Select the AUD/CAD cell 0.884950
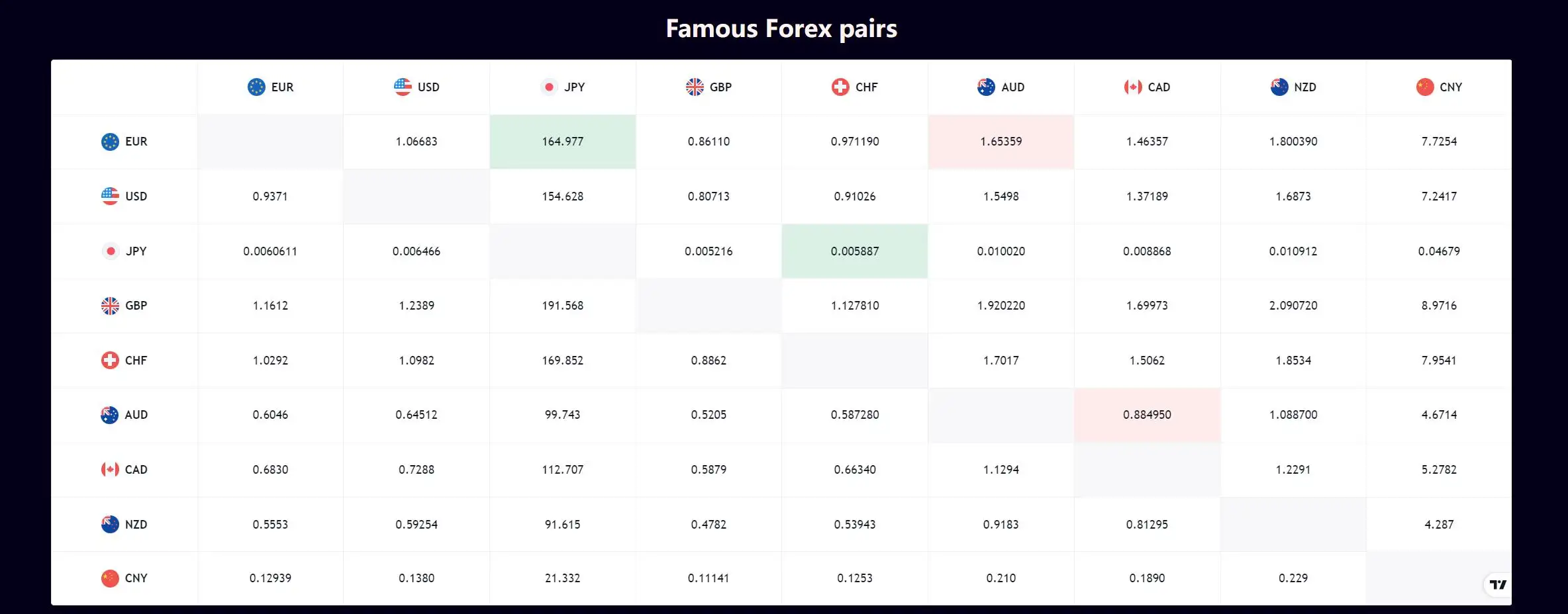The image size is (1568, 614). (1147, 415)
